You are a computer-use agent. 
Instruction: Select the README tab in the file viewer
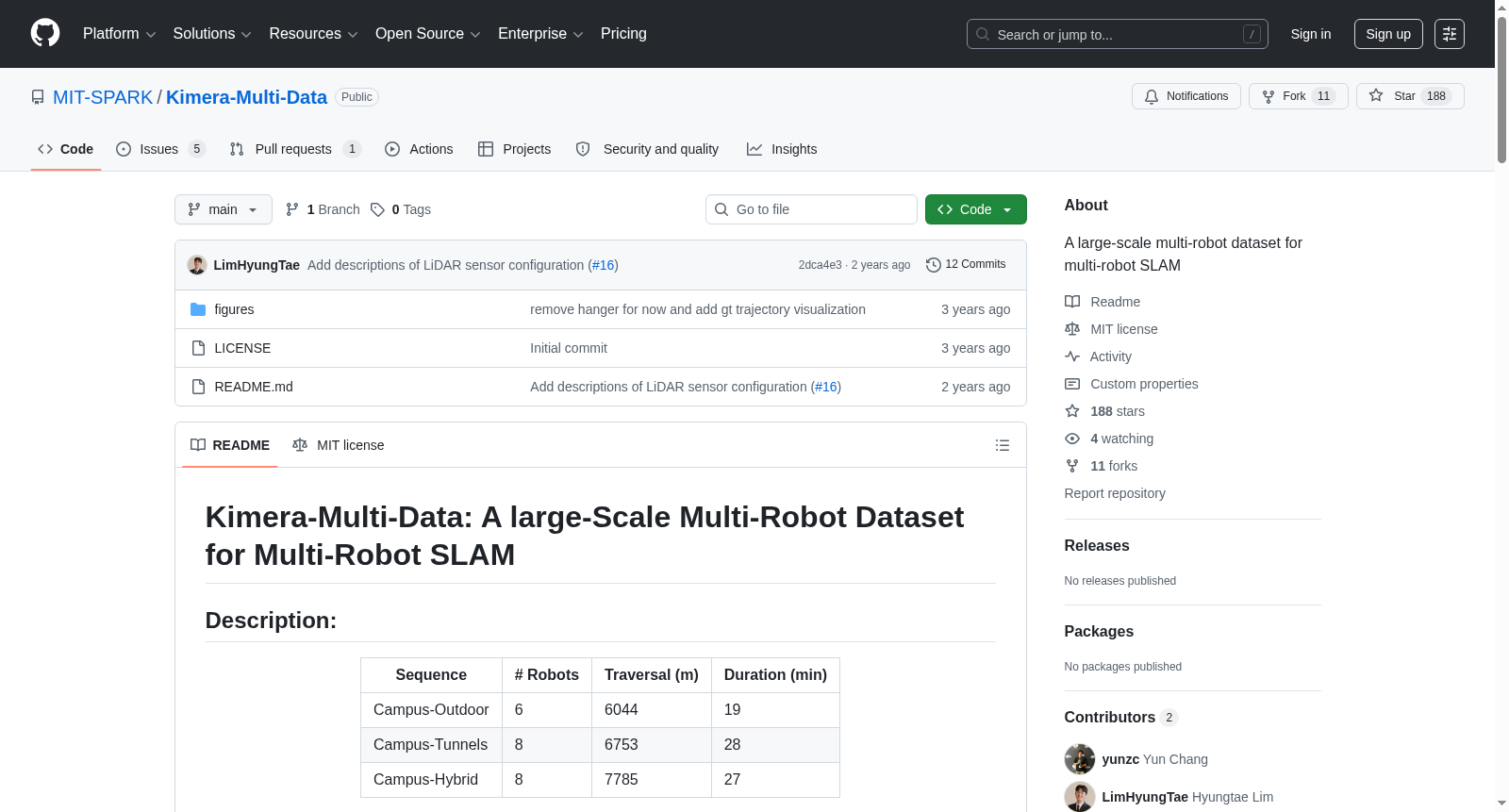coord(230,445)
